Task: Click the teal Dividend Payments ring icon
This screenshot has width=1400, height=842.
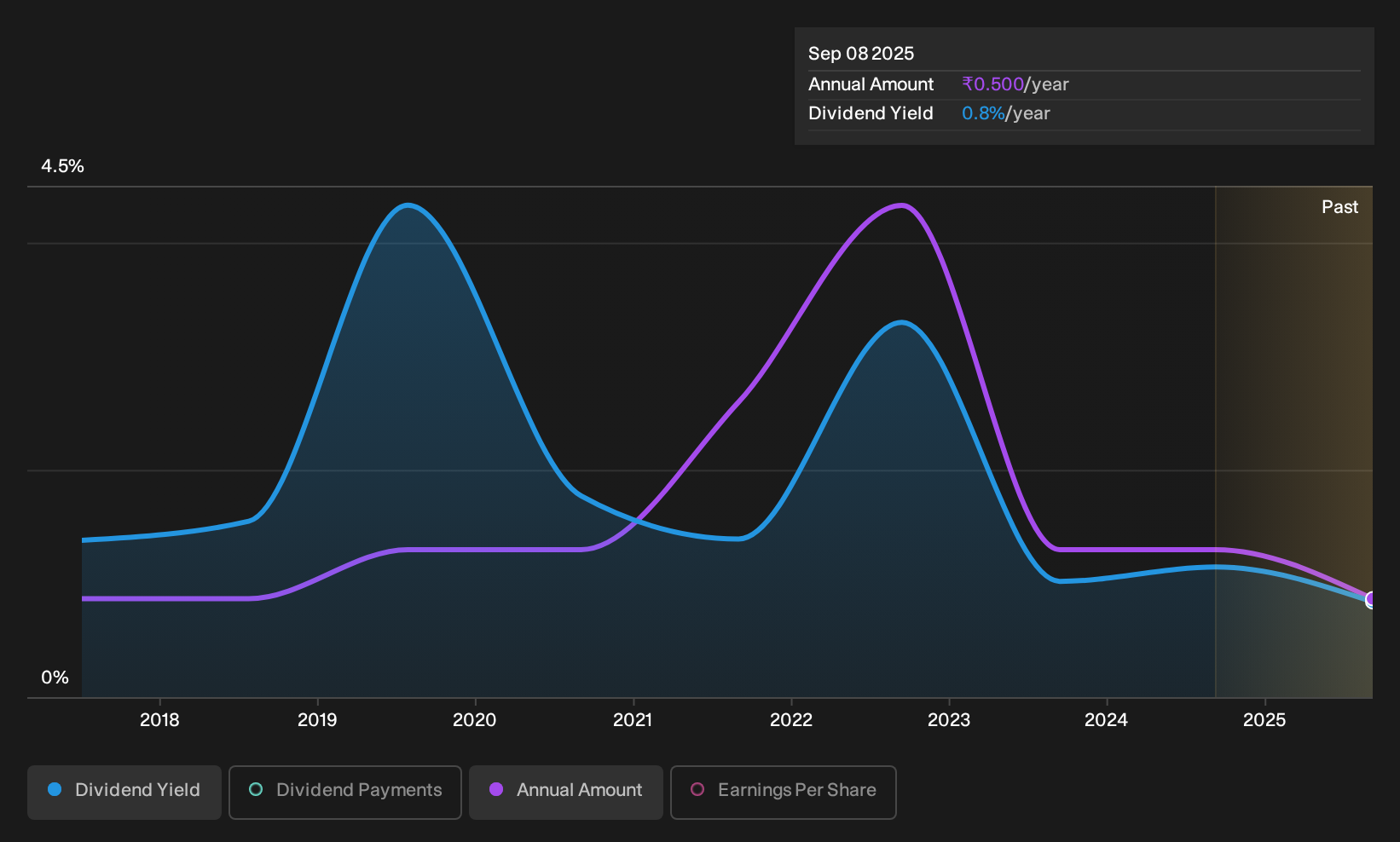Action: click(x=256, y=789)
